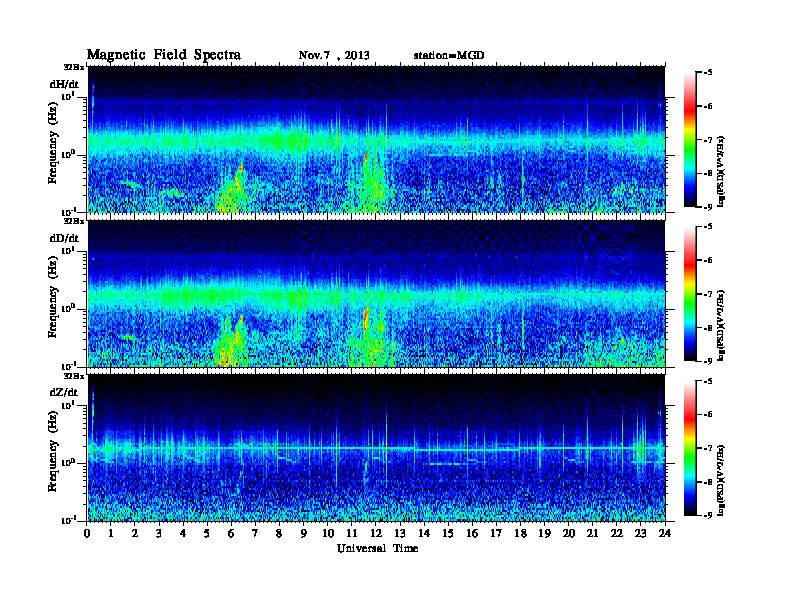Viewport: 792px width, 612px height.
Task: Click hour 19 tick label on time axis
Action: coord(544,534)
